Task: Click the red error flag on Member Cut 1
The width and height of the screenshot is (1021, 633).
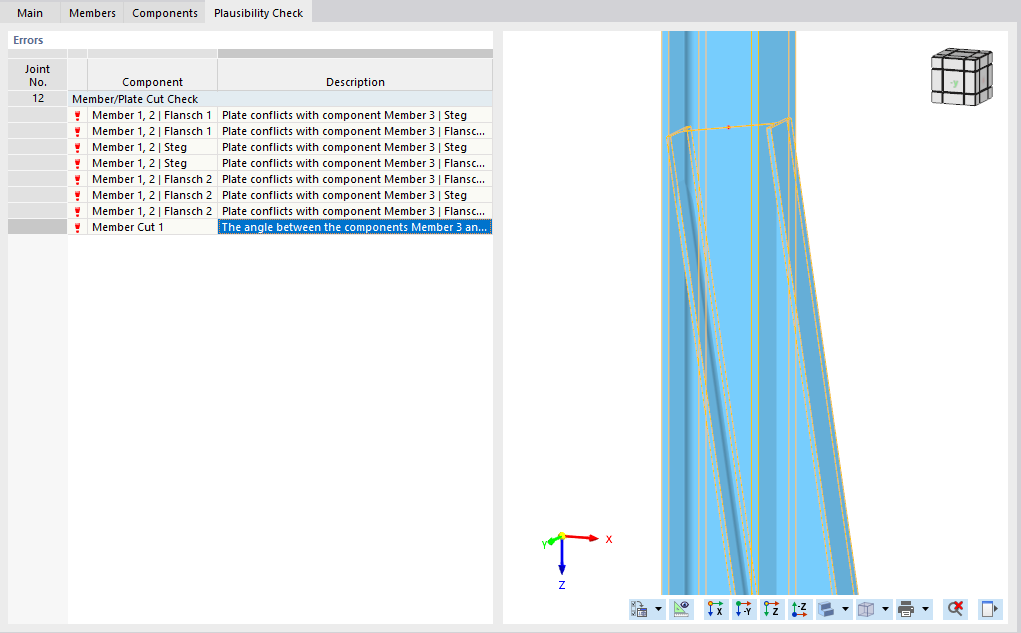Action: pos(77,227)
